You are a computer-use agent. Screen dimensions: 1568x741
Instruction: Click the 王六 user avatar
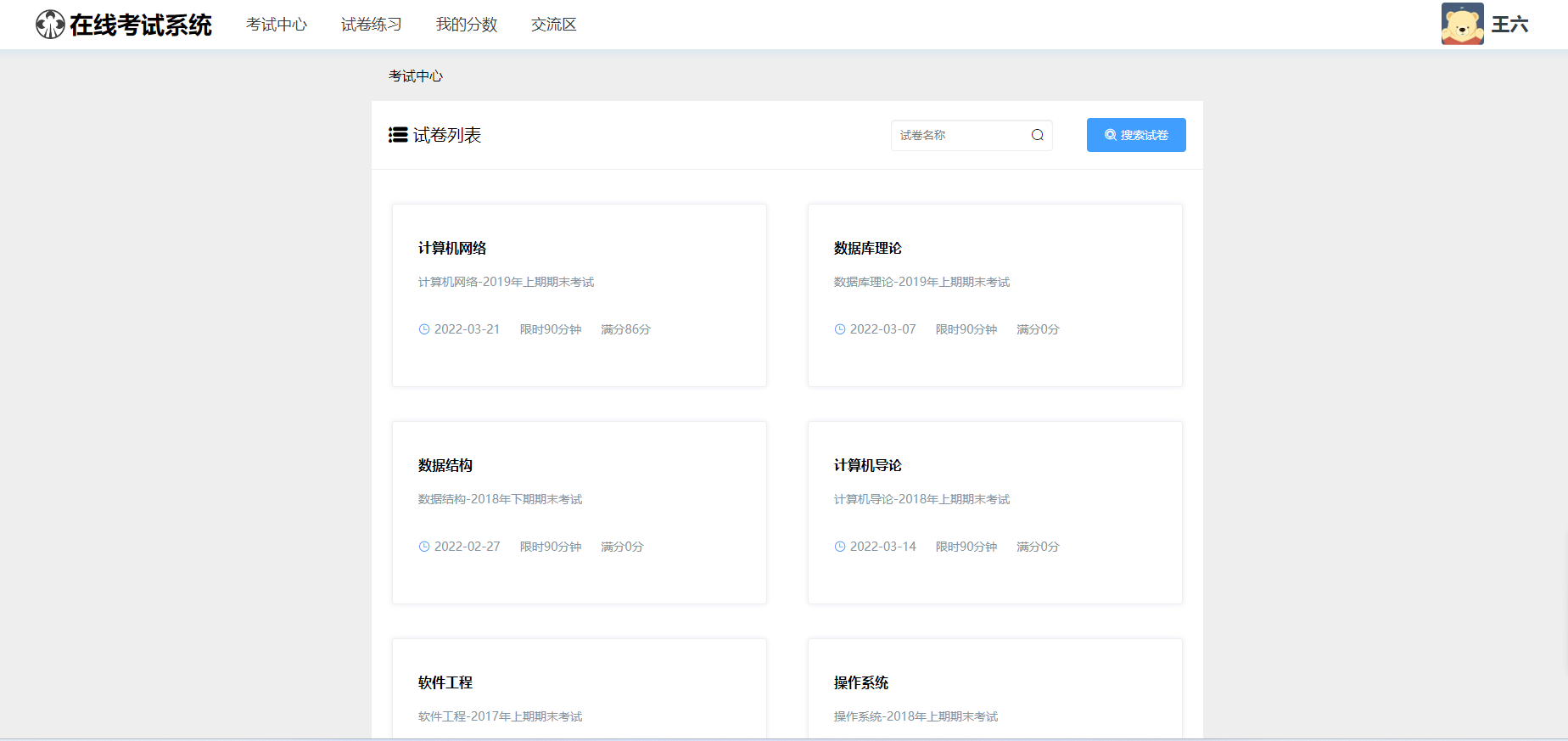click(x=1463, y=24)
